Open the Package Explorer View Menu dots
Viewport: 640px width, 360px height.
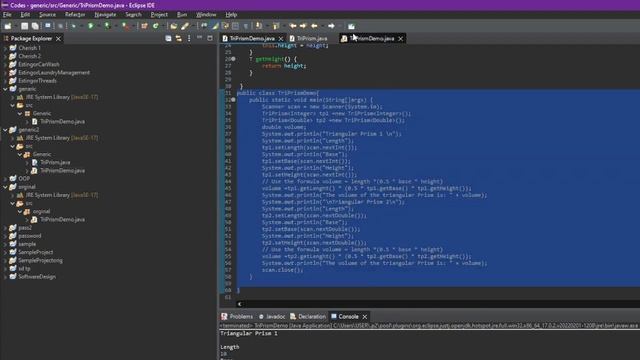point(189,38)
